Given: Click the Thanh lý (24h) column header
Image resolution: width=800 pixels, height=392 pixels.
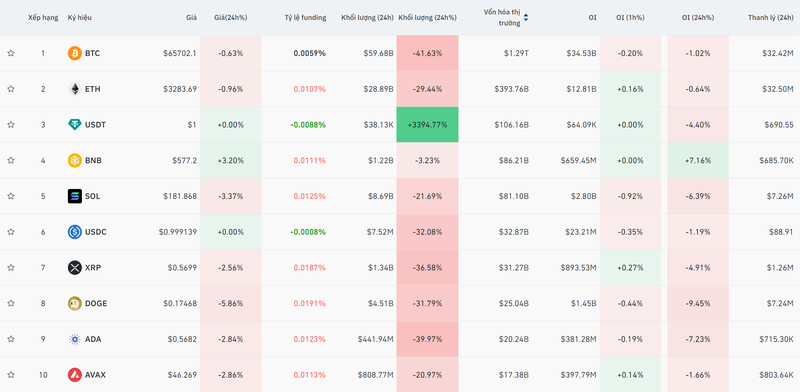Looking at the screenshot, I should (770, 18).
